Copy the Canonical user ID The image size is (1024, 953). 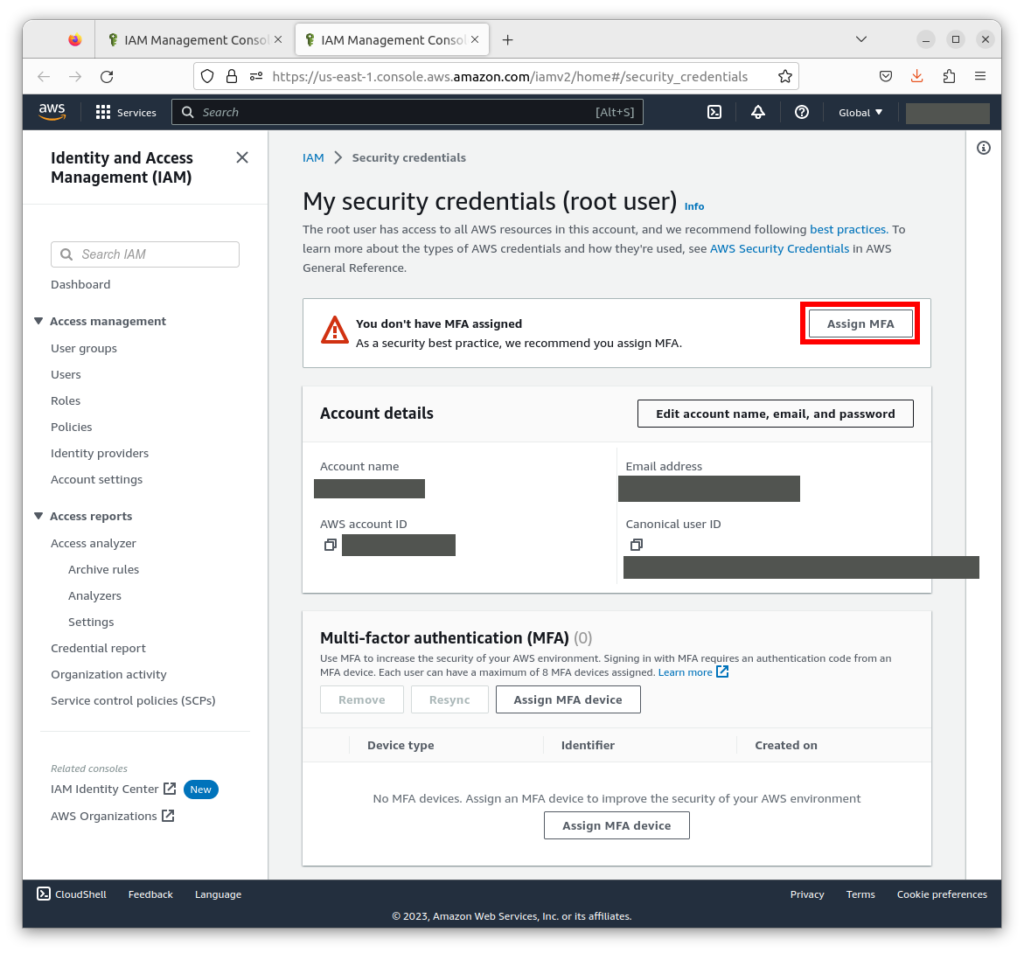tap(636, 545)
